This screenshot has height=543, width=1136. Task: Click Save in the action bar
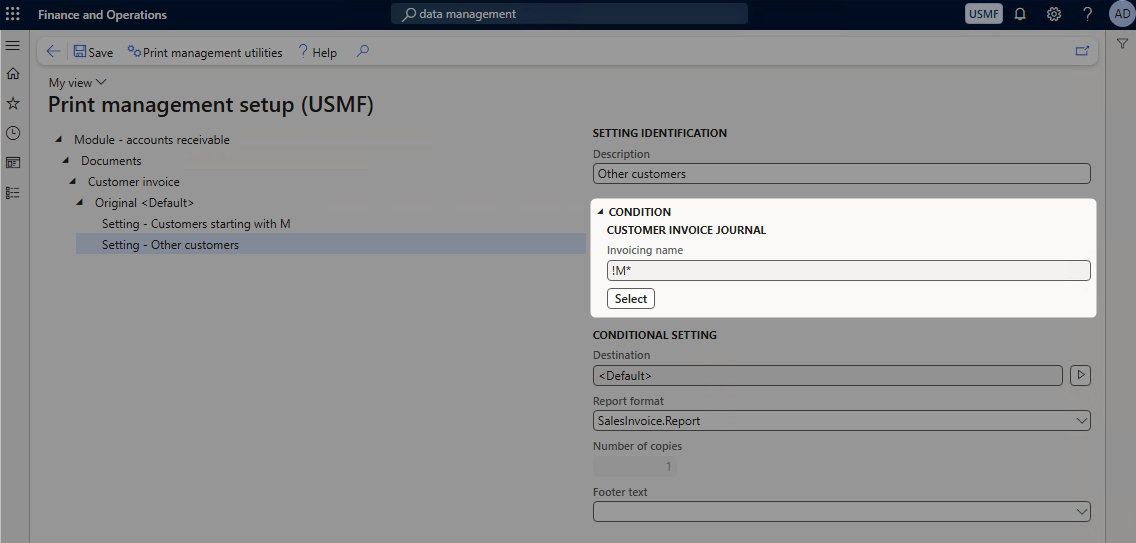coord(93,52)
